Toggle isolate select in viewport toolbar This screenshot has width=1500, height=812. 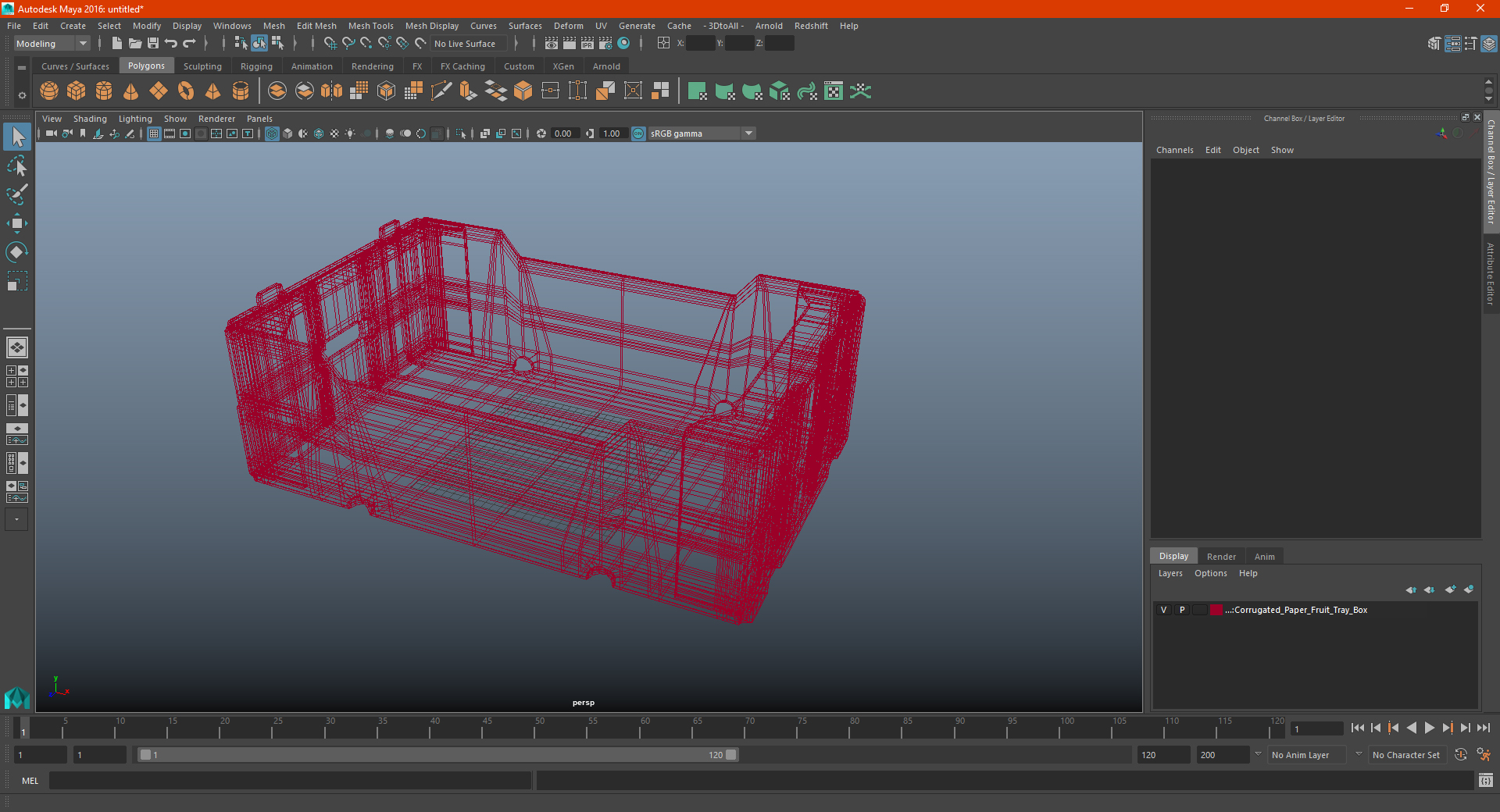coord(461,134)
